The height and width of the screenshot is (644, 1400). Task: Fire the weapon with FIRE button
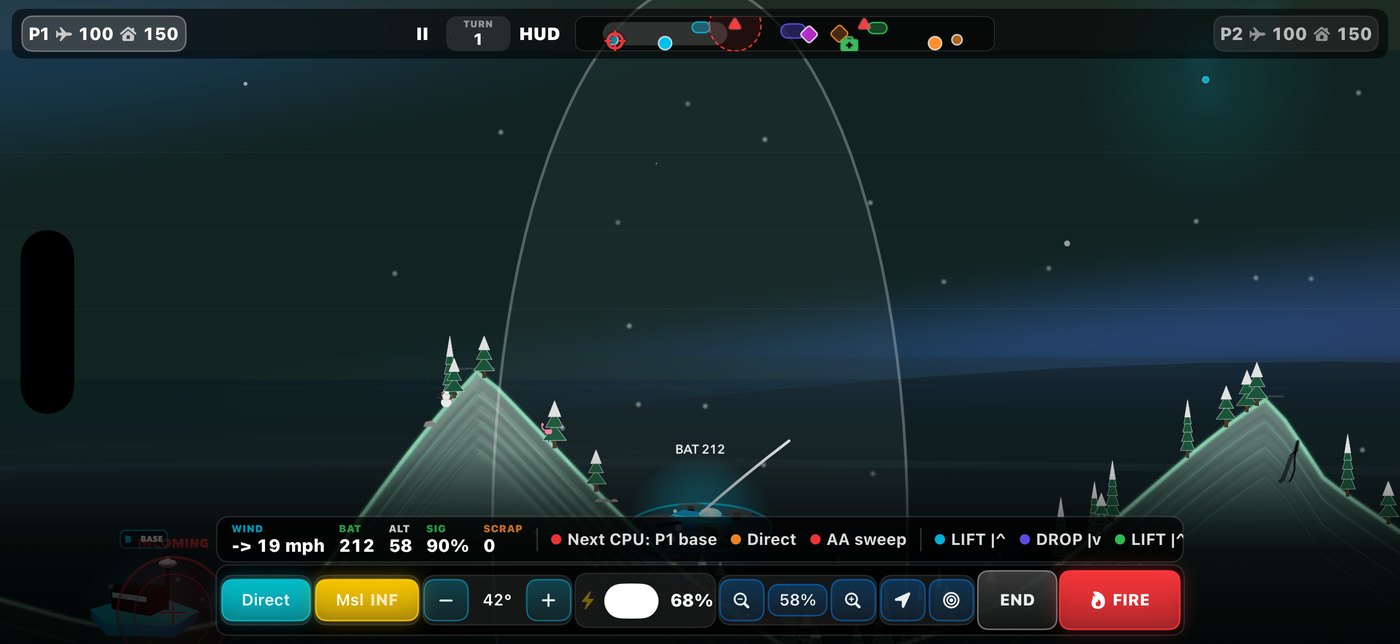pyautogui.click(x=1120, y=600)
